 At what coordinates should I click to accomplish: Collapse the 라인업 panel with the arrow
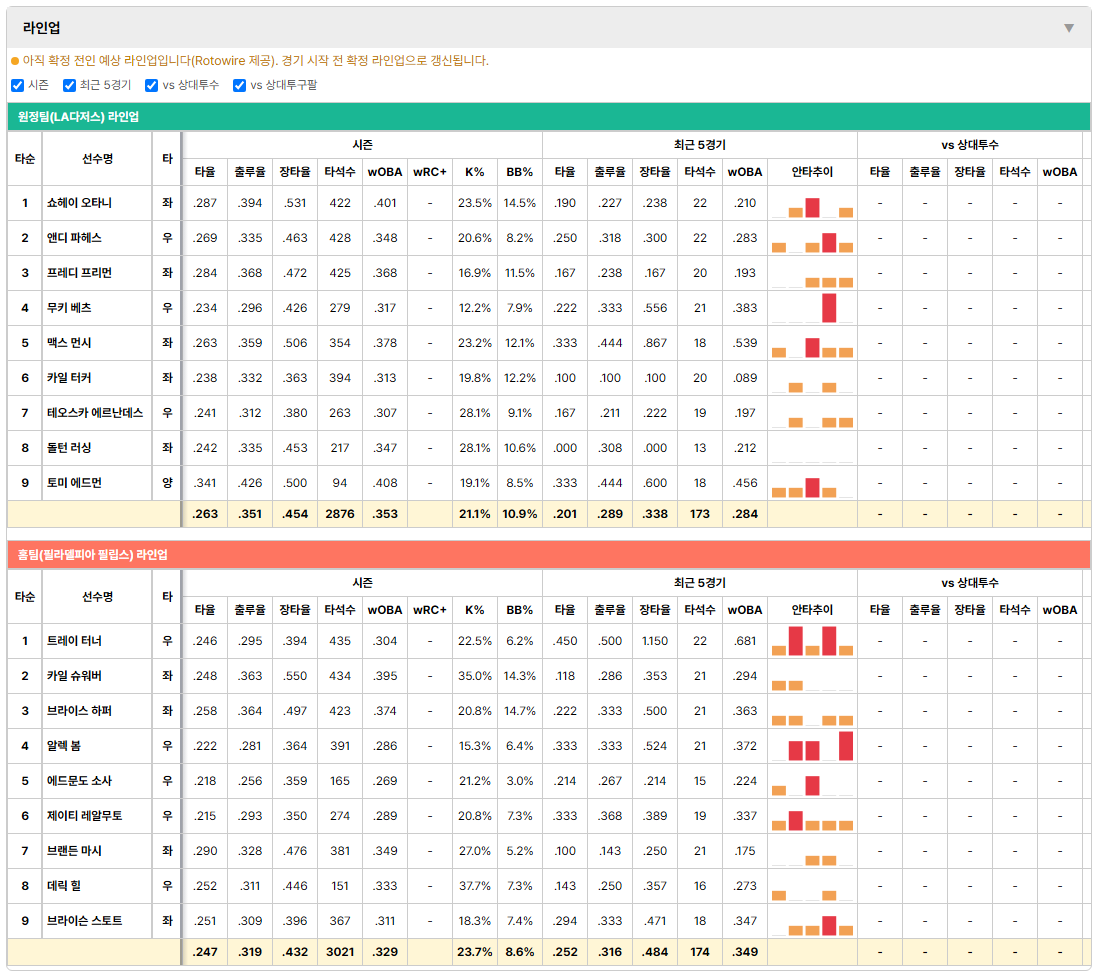click(x=1069, y=28)
